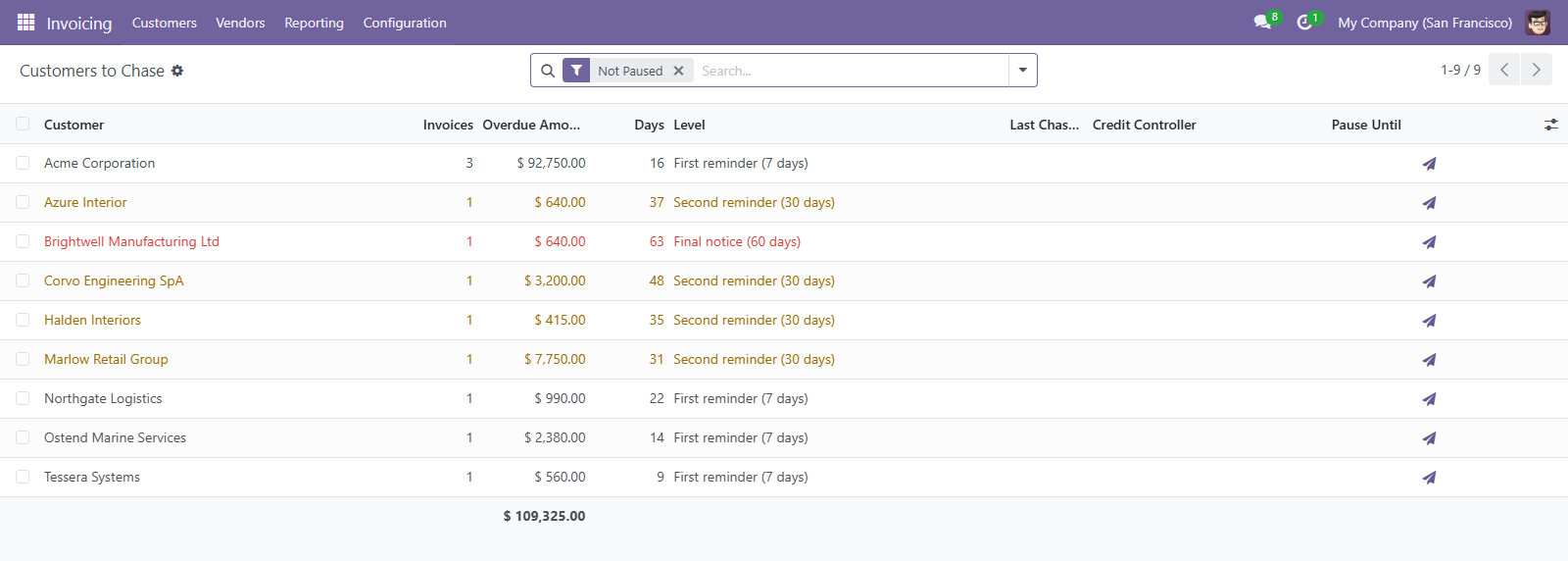This screenshot has width=1568, height=561.
Task: Sort by Invoices column header
Action: (448, 125)
